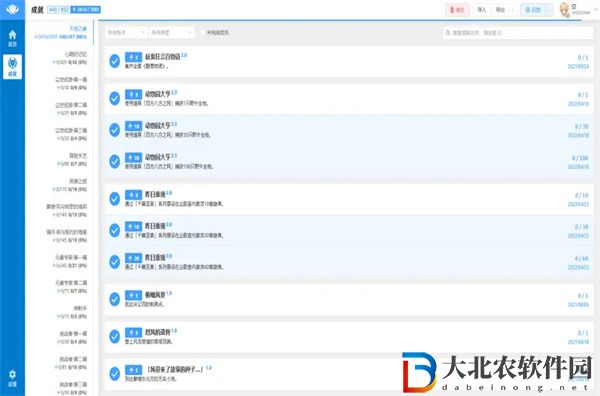Click the red 清空 clear button
This screenshot has width=600, height=396.
point(457,10)
